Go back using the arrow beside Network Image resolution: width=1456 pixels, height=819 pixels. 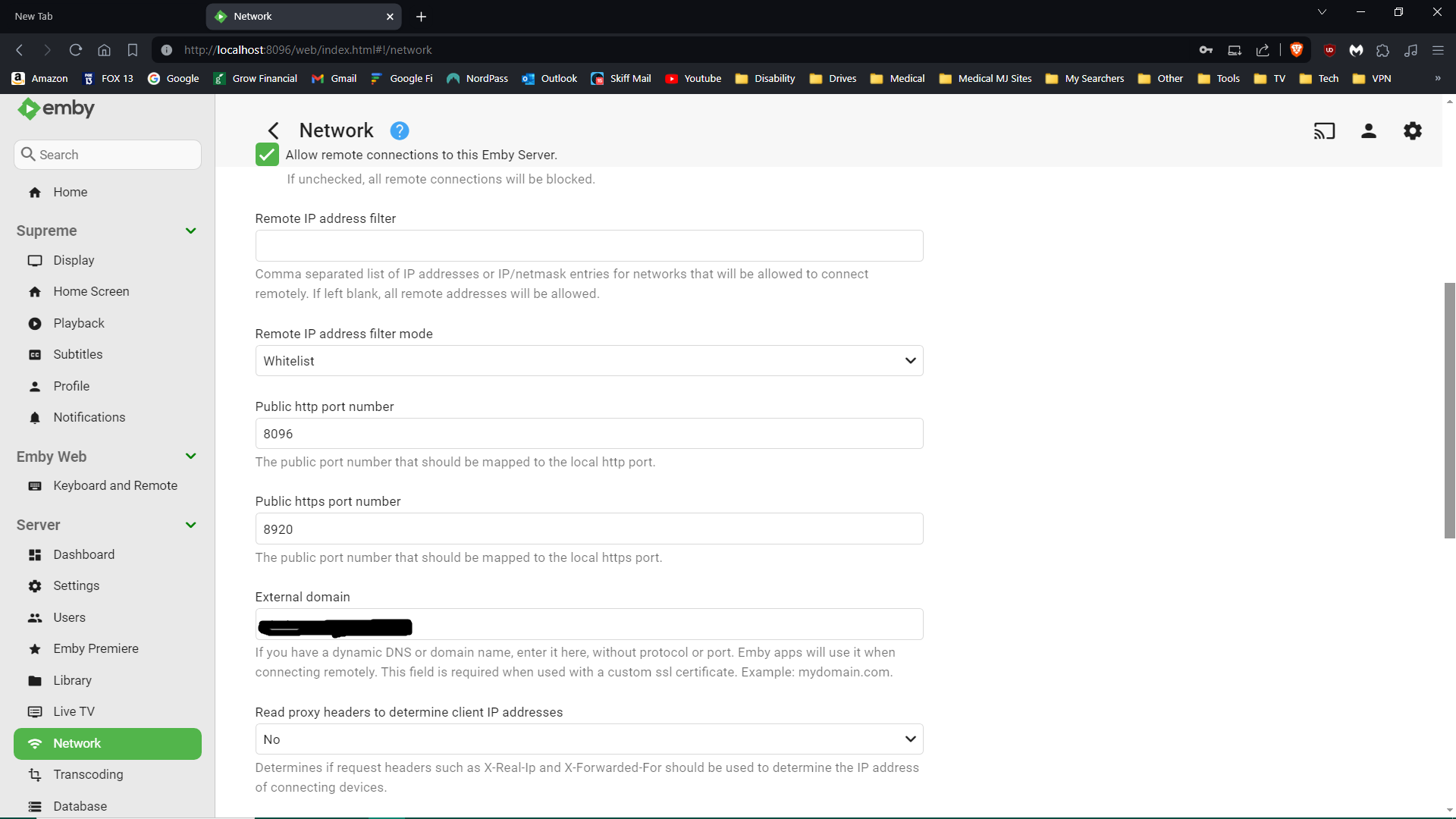tap(274, 131)
